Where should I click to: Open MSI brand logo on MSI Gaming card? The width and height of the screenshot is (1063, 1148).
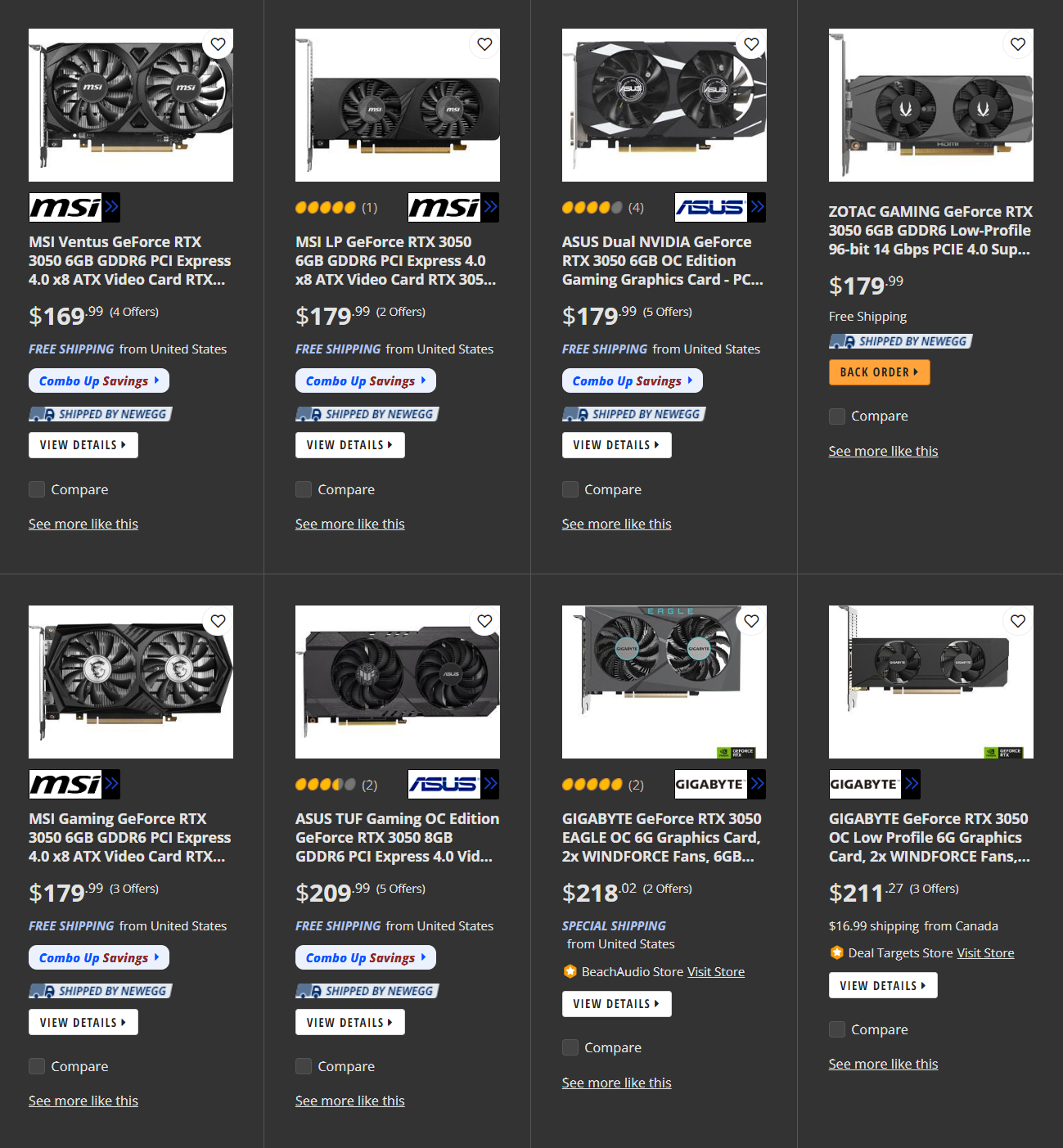[x=74, y=784]
